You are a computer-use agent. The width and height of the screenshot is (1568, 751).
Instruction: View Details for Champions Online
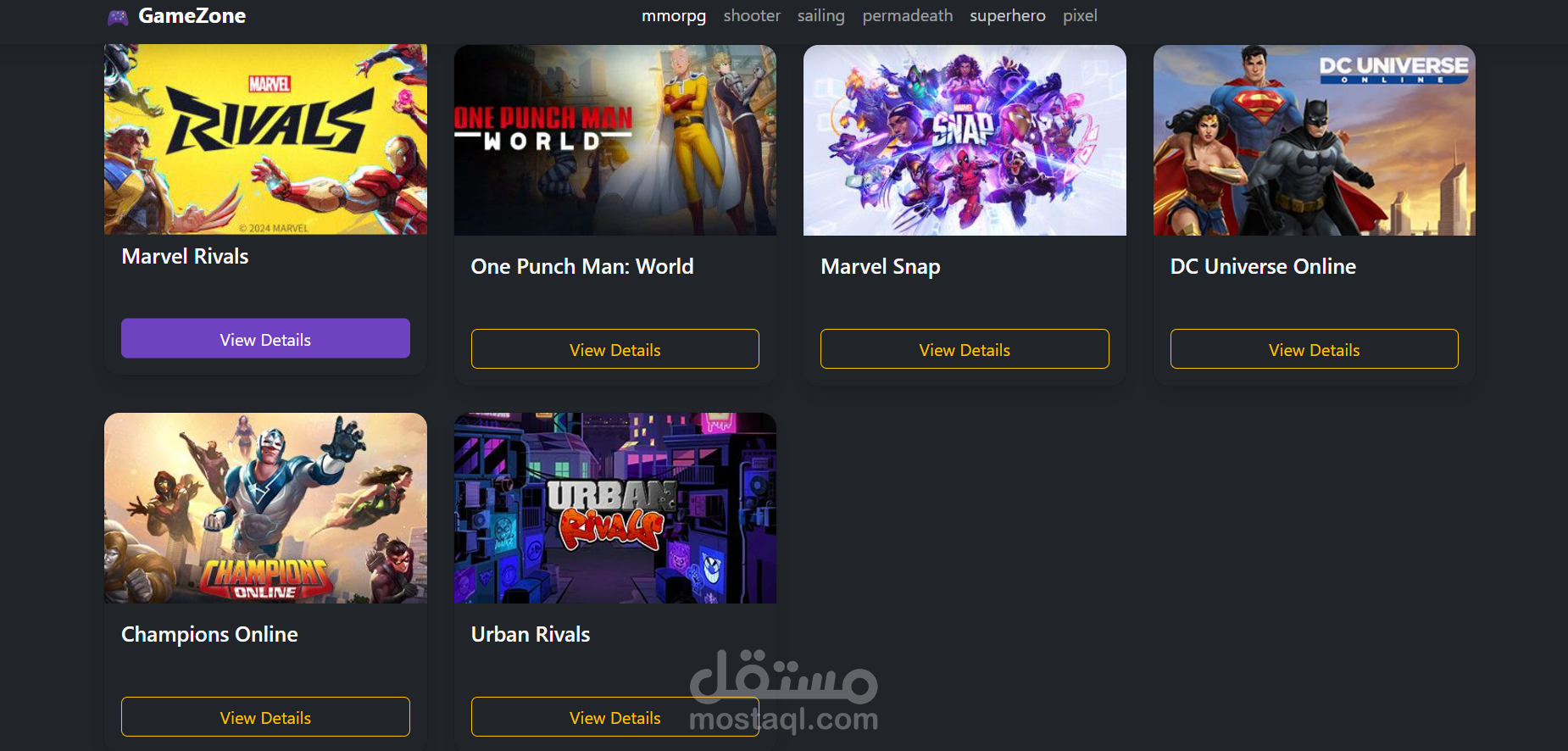pyautogui.click(x=265, y=717)
